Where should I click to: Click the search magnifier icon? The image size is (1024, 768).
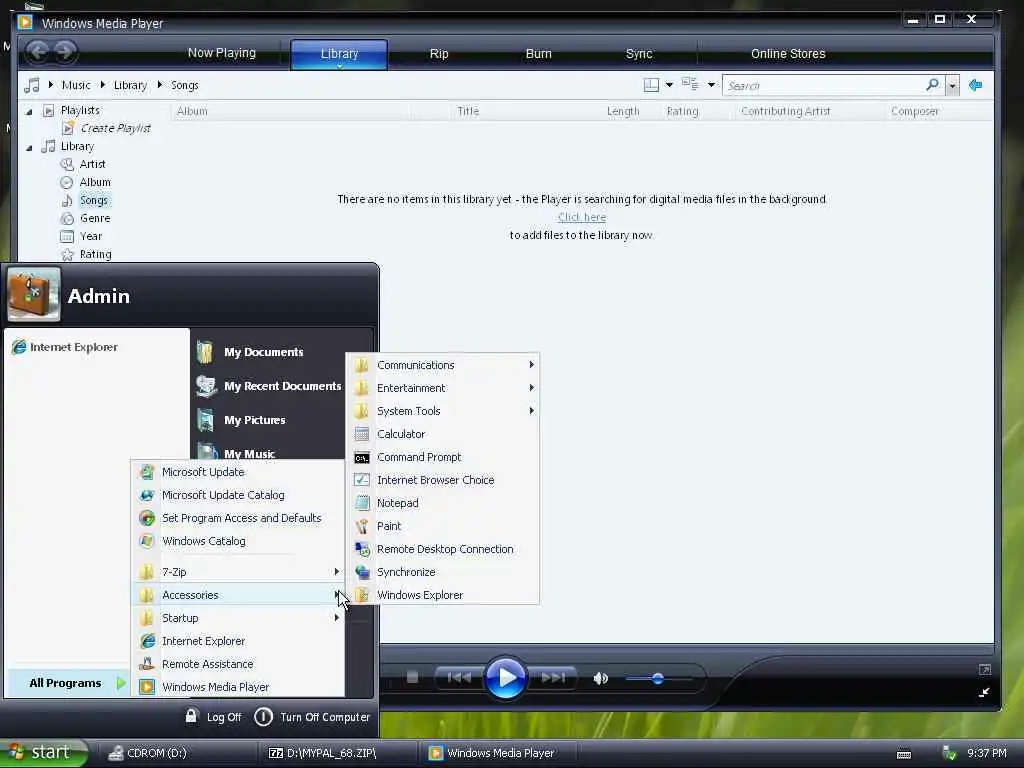click(x=933, y=85)
